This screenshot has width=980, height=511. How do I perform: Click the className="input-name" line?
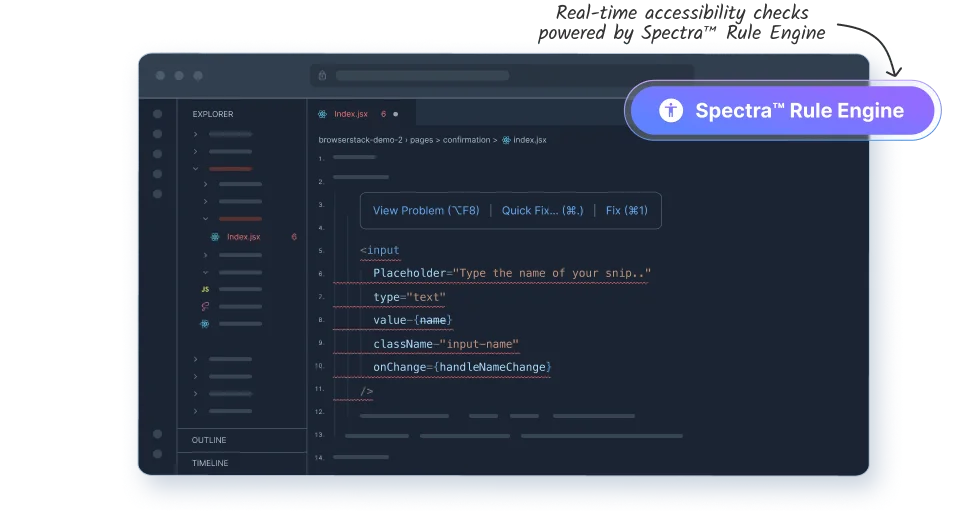point(446,344)
